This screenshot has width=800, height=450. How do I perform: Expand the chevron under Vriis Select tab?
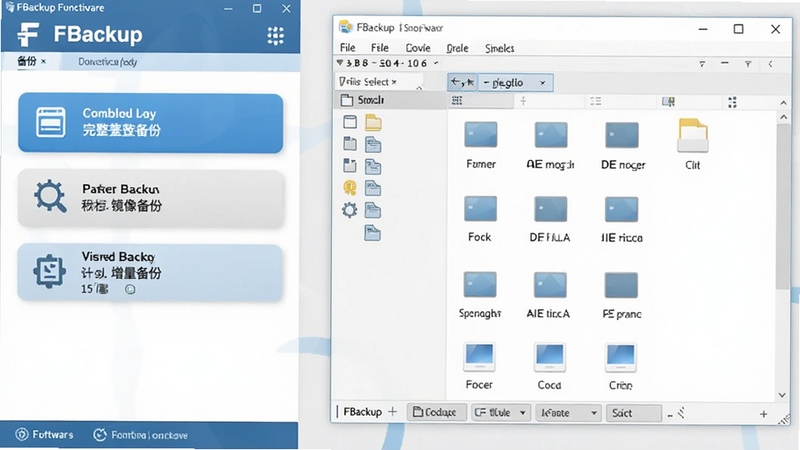[419, 88]
